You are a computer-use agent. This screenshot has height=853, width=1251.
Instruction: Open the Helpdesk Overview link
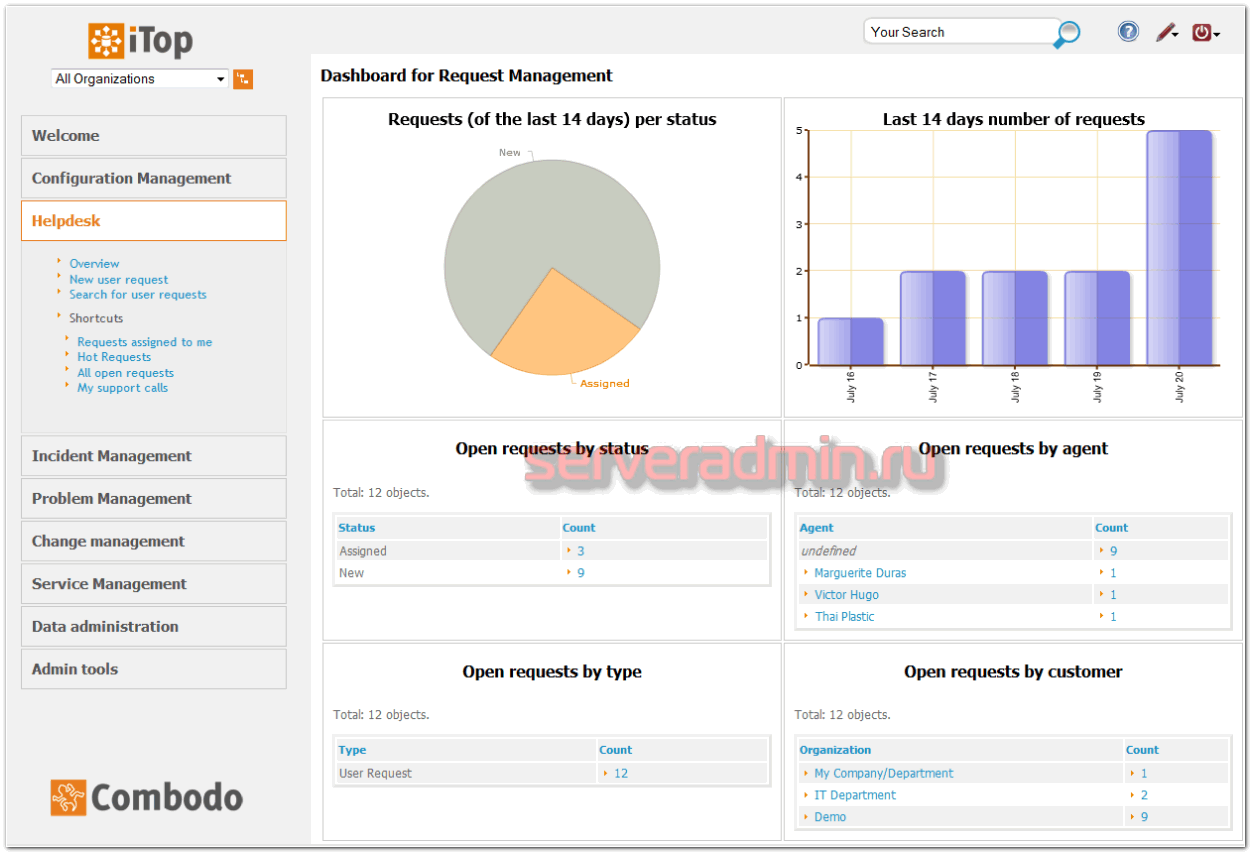[94, 264]
